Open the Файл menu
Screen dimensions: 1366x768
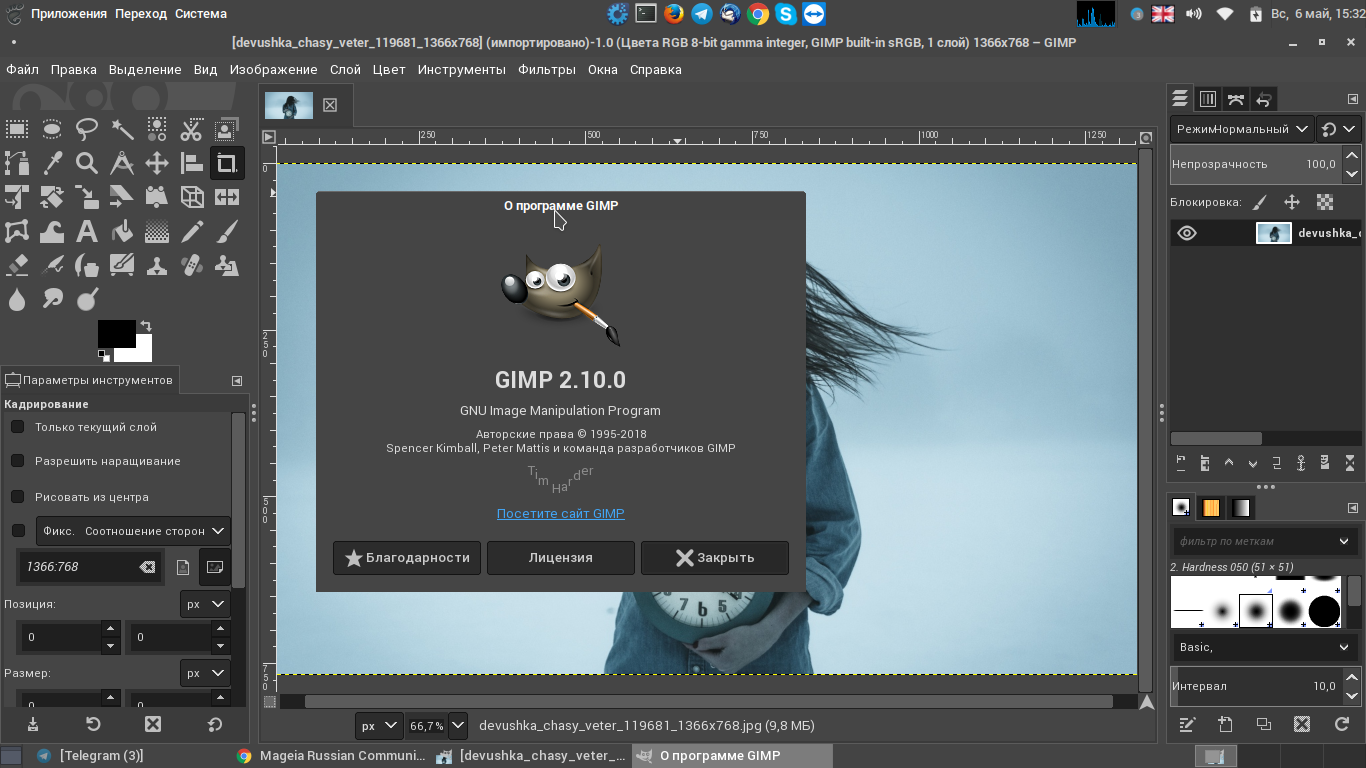click(x=22, y=69)
